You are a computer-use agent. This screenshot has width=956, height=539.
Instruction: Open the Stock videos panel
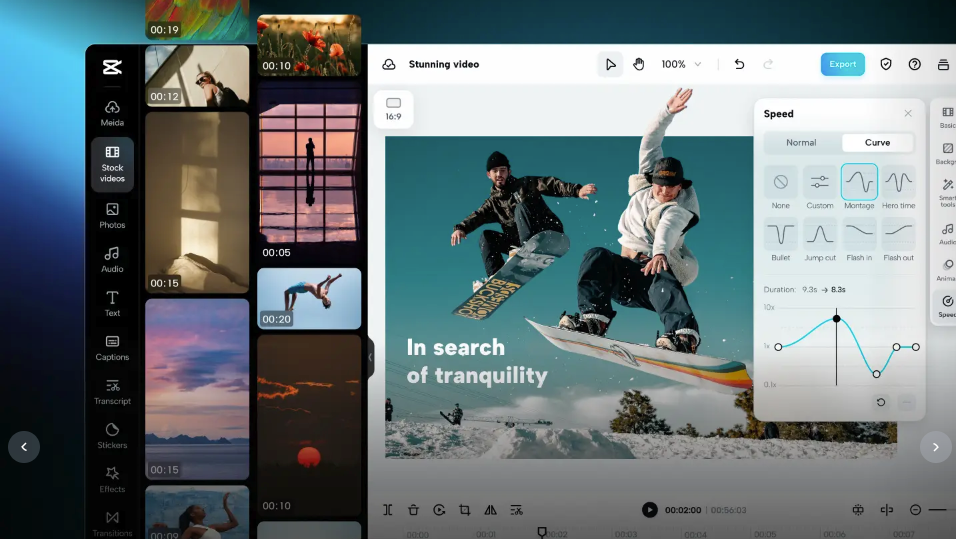(x=112, y=164)
